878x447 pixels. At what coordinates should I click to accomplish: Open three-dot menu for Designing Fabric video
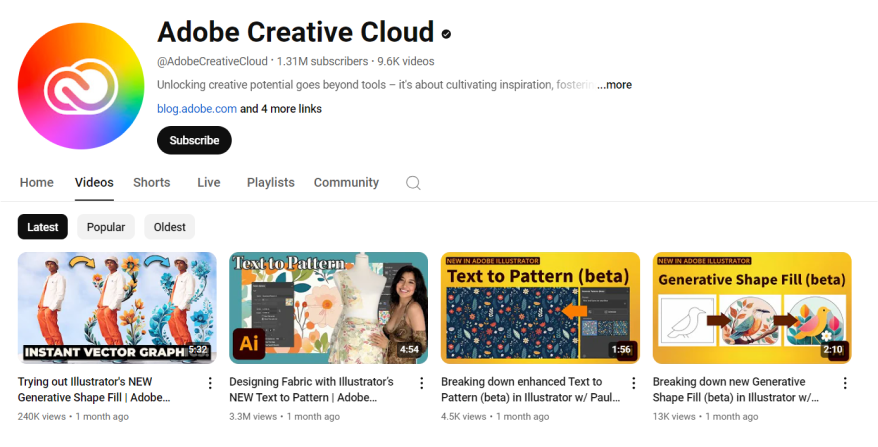(x=422, y=383)
